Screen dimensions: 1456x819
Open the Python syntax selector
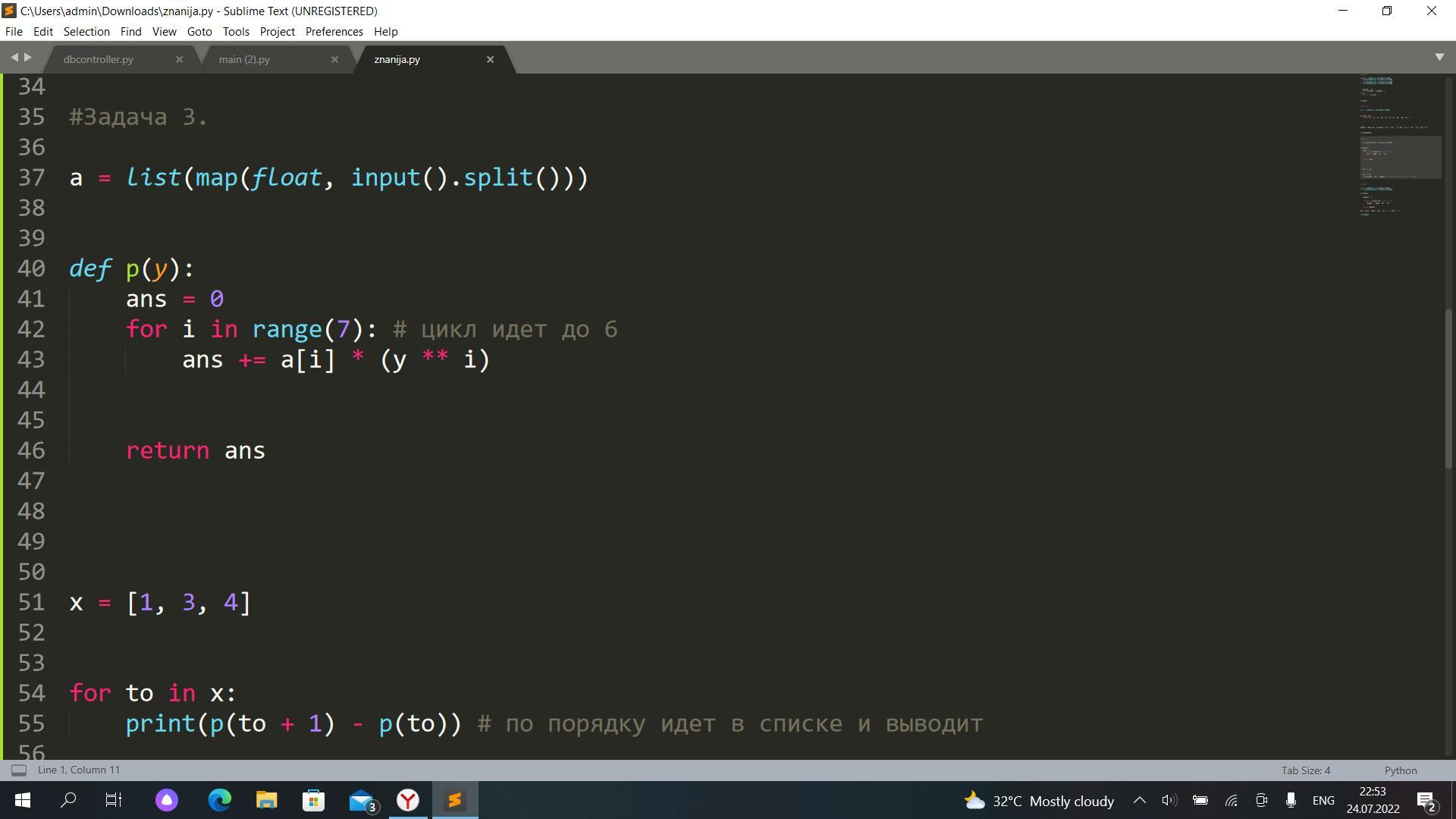coord(1400,770)
